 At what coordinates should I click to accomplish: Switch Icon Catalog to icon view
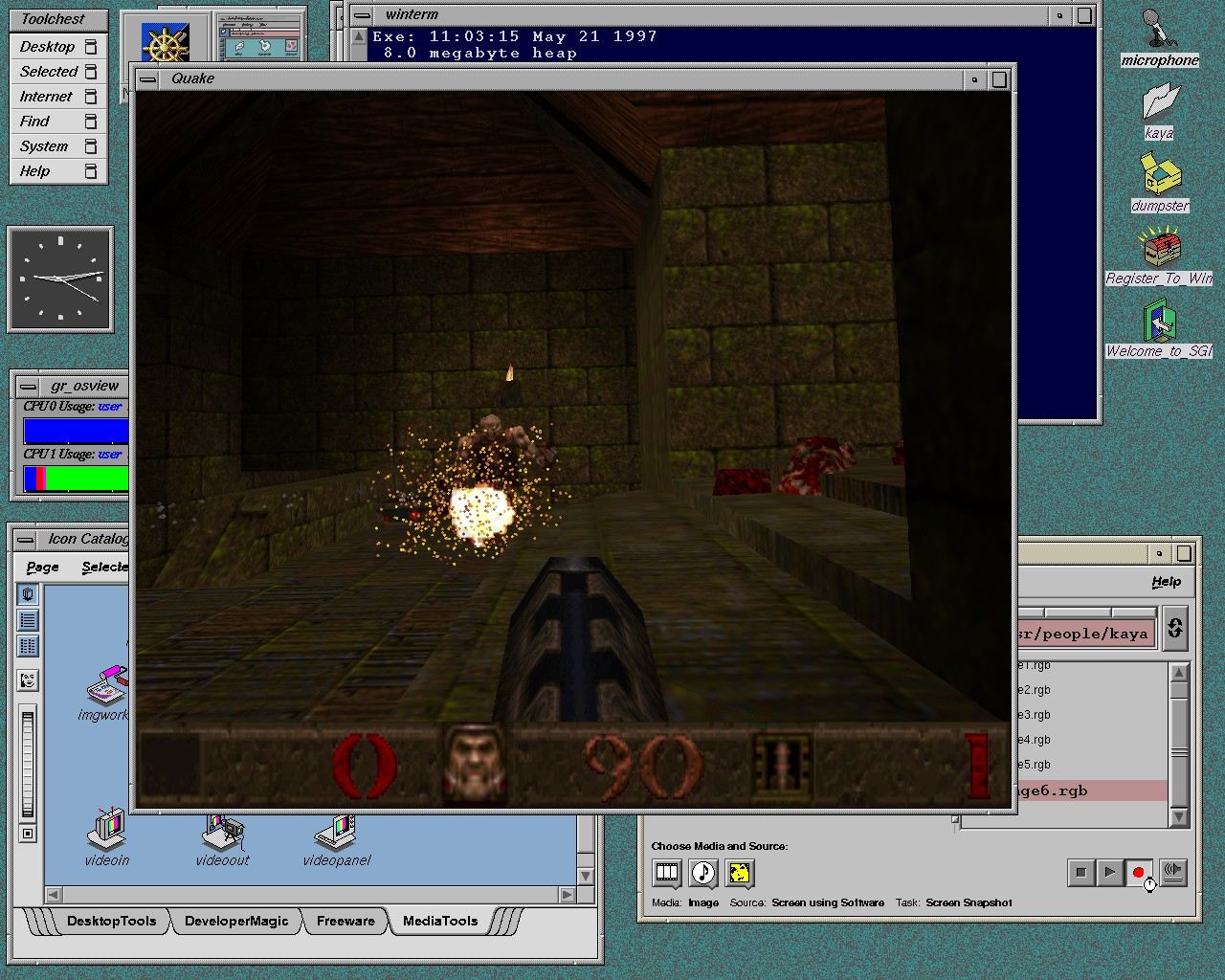(x=28, y=594)
